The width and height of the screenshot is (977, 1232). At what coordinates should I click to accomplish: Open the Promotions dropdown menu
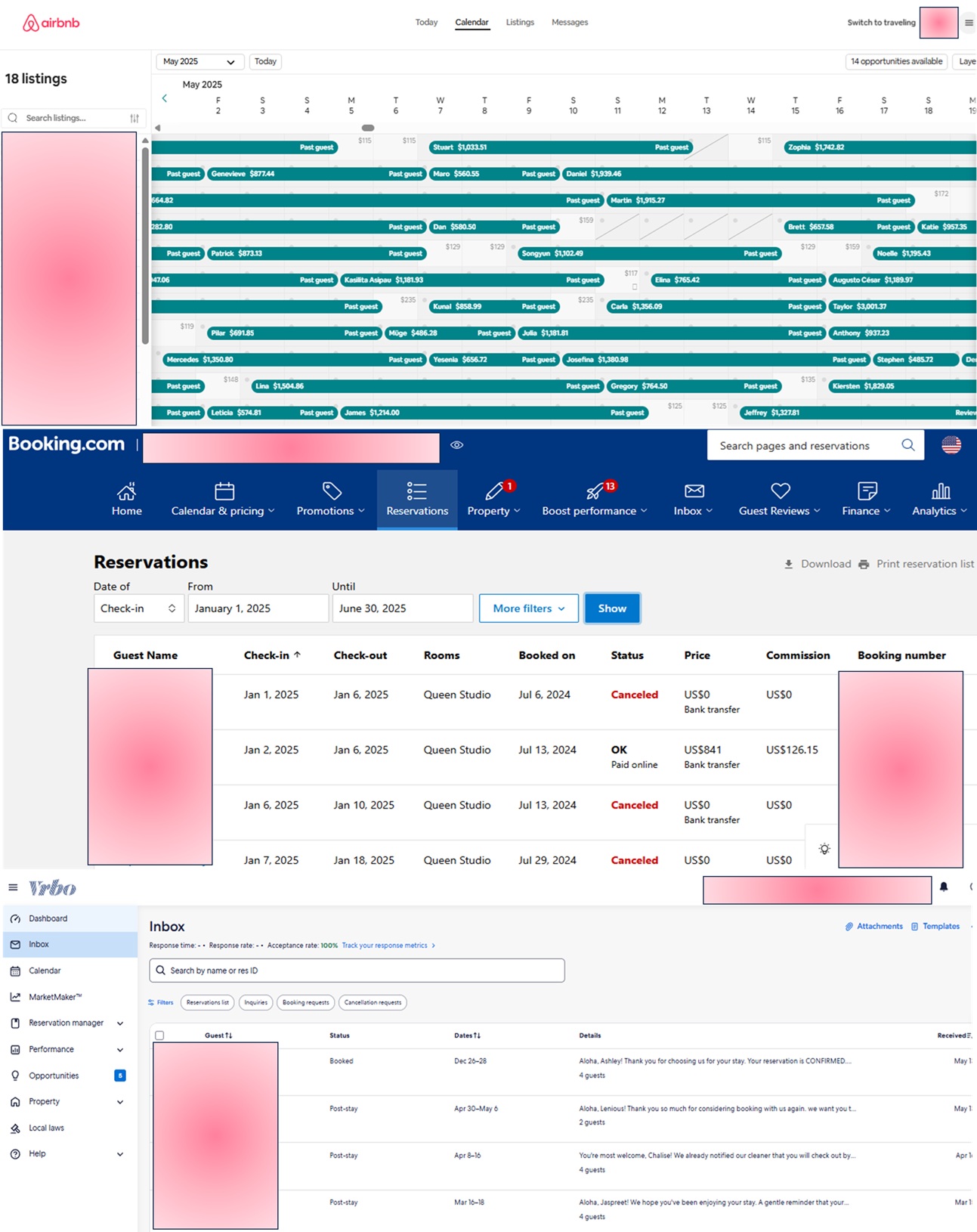(331, 500)
